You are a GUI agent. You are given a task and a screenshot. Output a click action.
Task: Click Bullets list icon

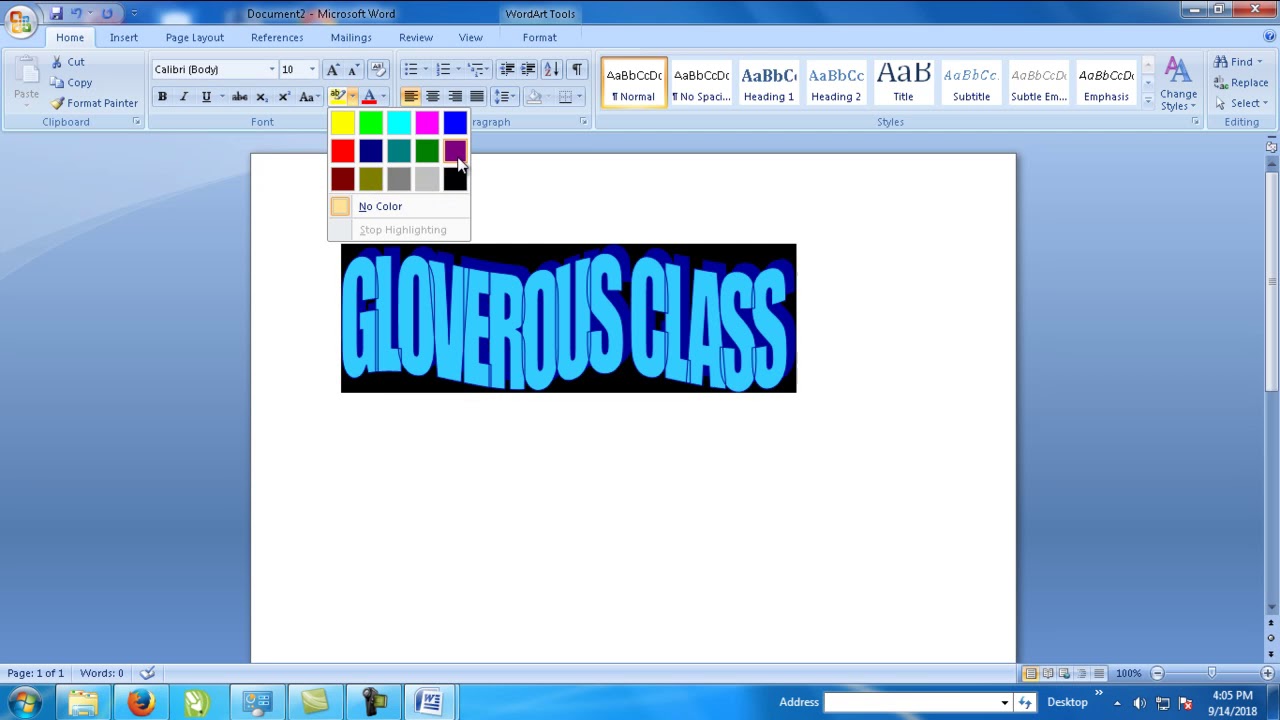(410, 69)
